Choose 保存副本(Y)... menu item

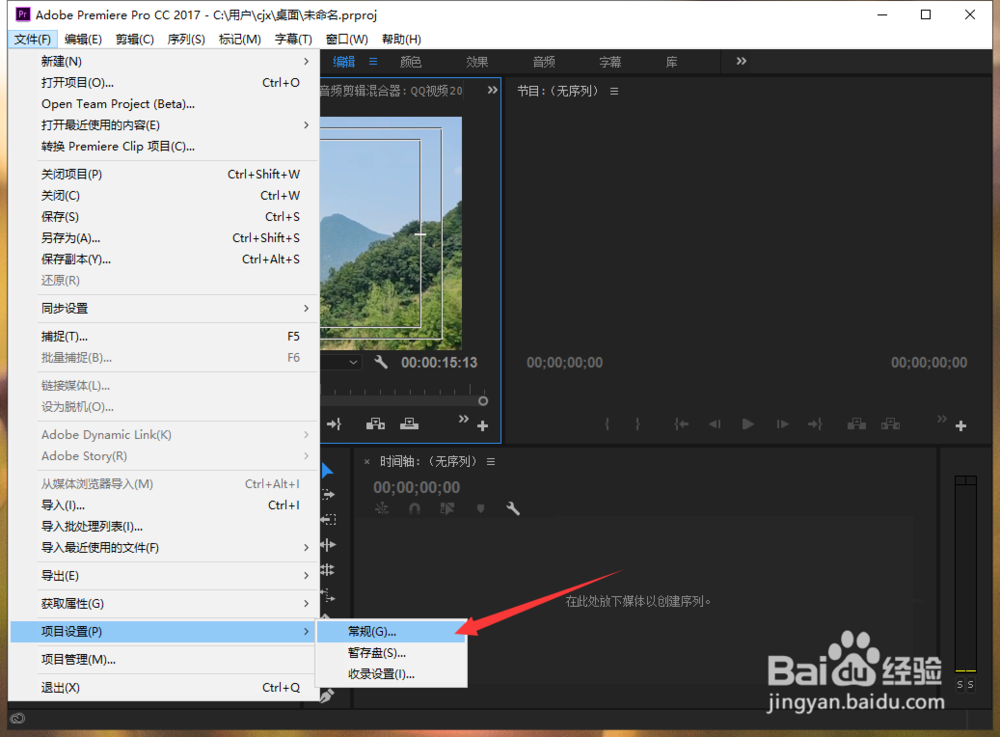click(165, 259)
